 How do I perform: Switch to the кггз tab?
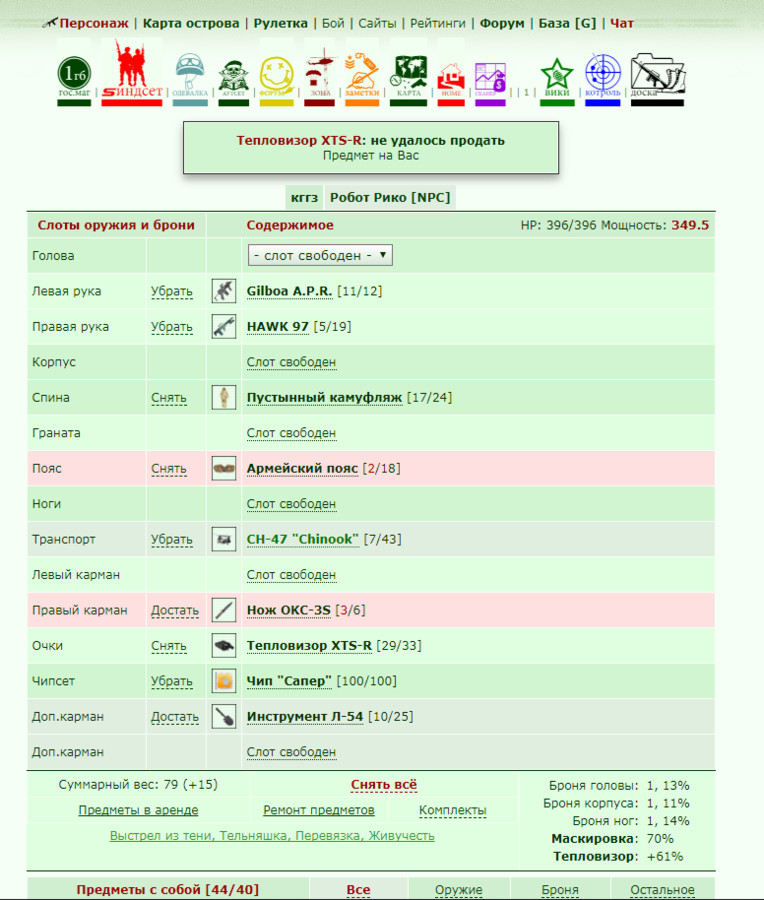click(304, 197)
